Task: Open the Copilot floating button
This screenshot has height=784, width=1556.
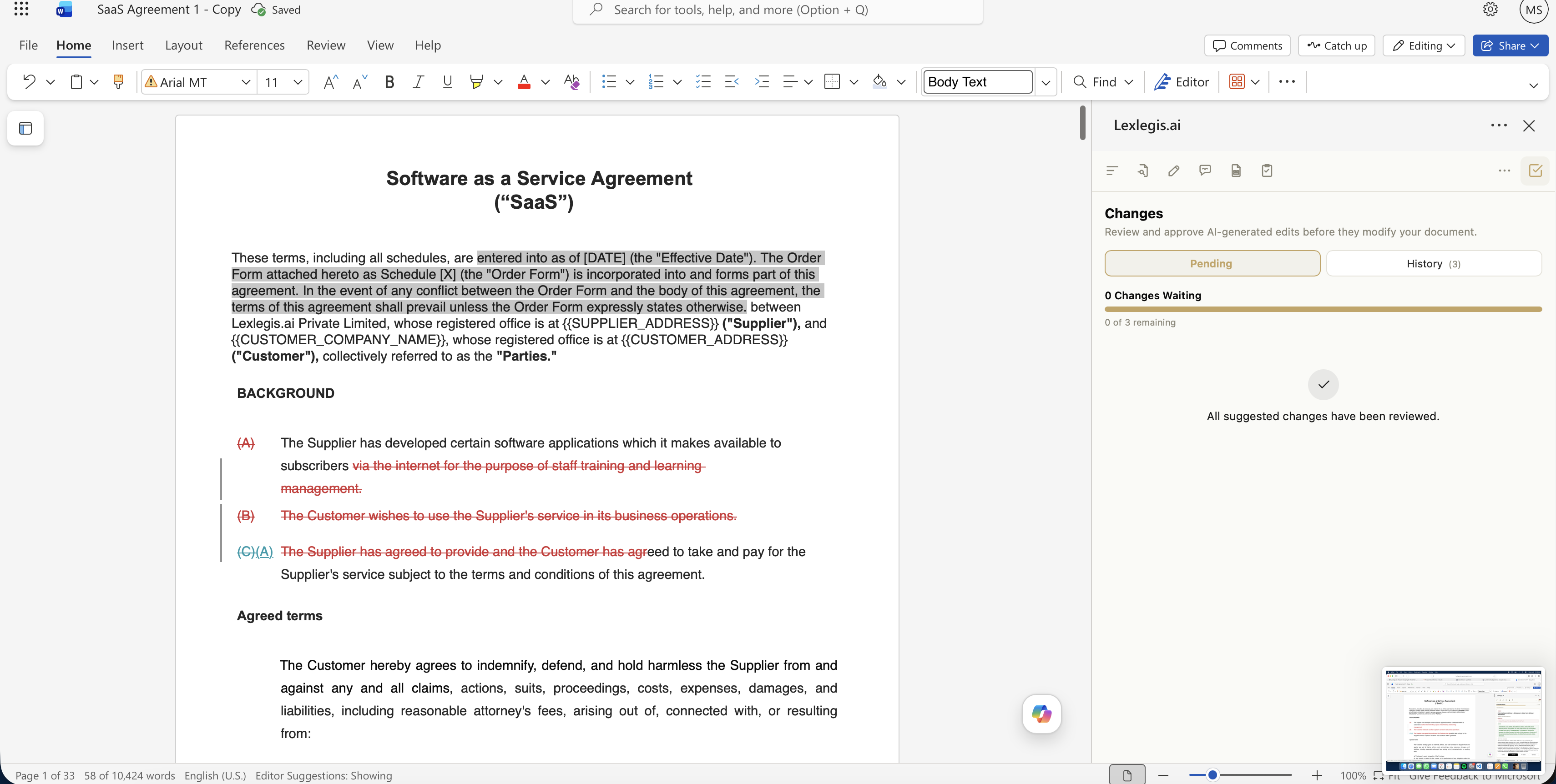Action: (x=1041, y=714)
